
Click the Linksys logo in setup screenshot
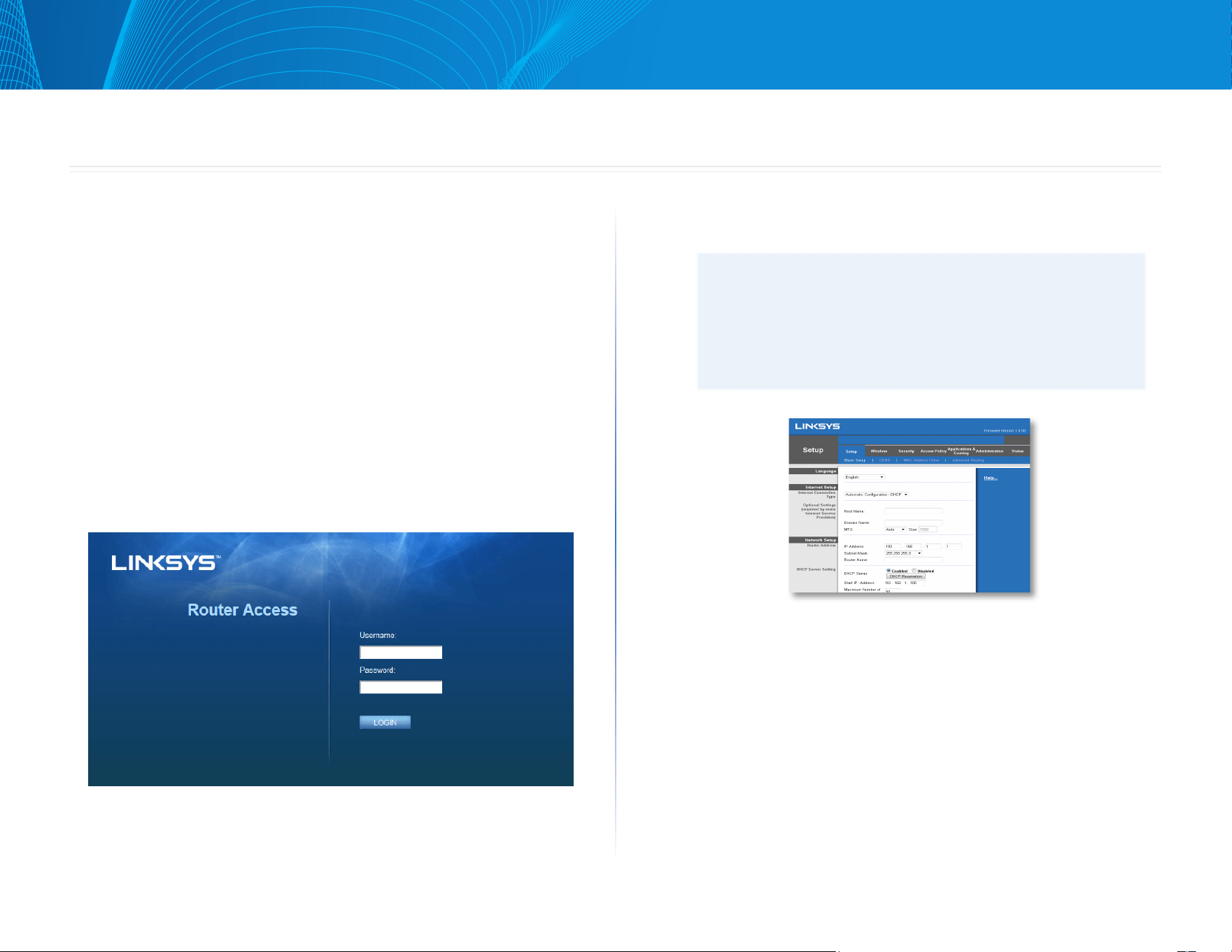coord(817,426)
